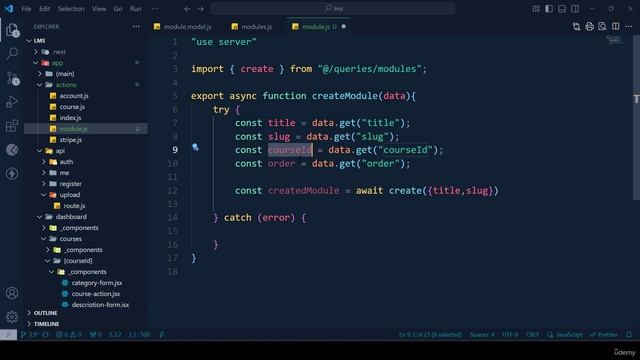Screen dimensions: 640x360
Task: Open the Go menu
Action: [118, 9]
